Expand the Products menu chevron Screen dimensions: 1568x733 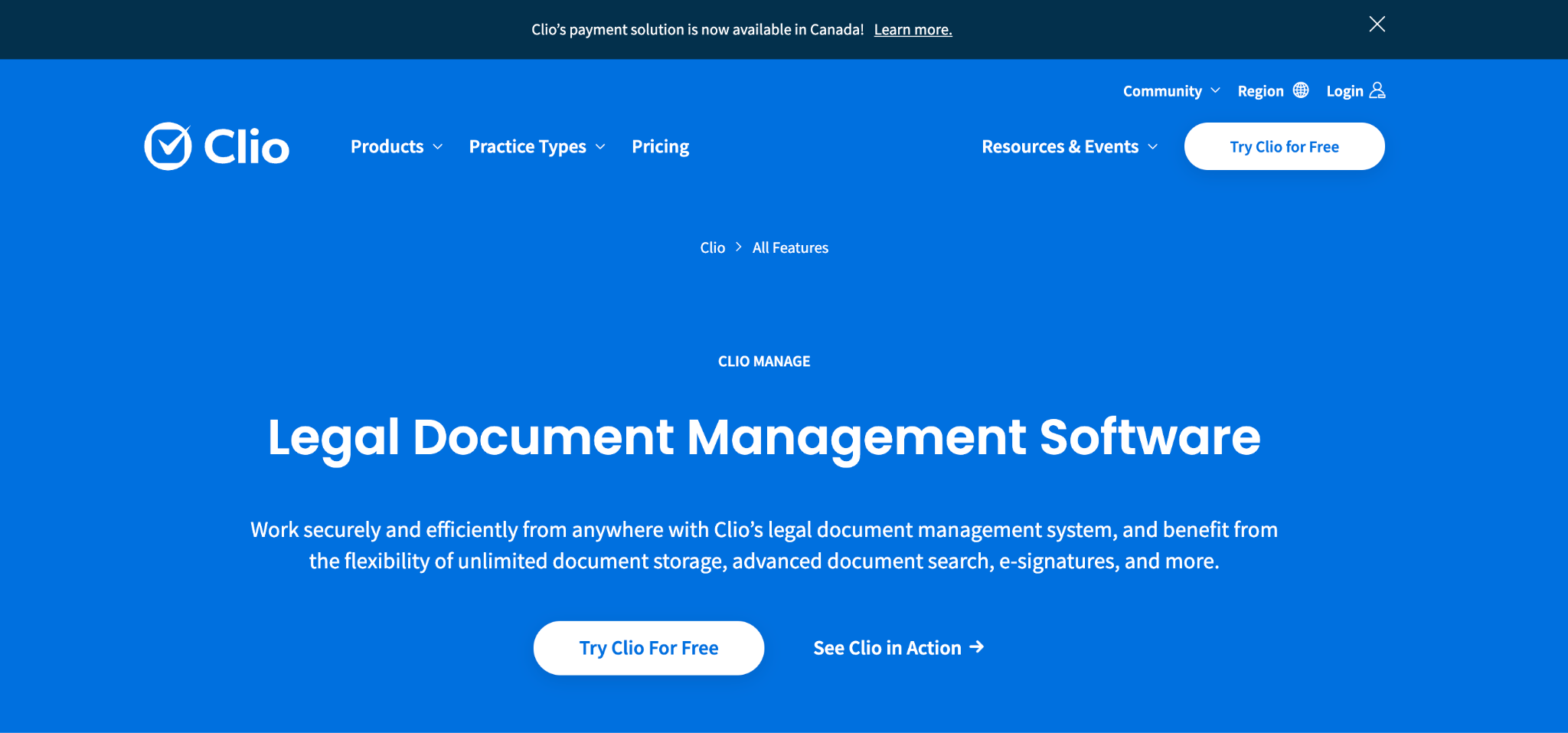tap(438, 147)
